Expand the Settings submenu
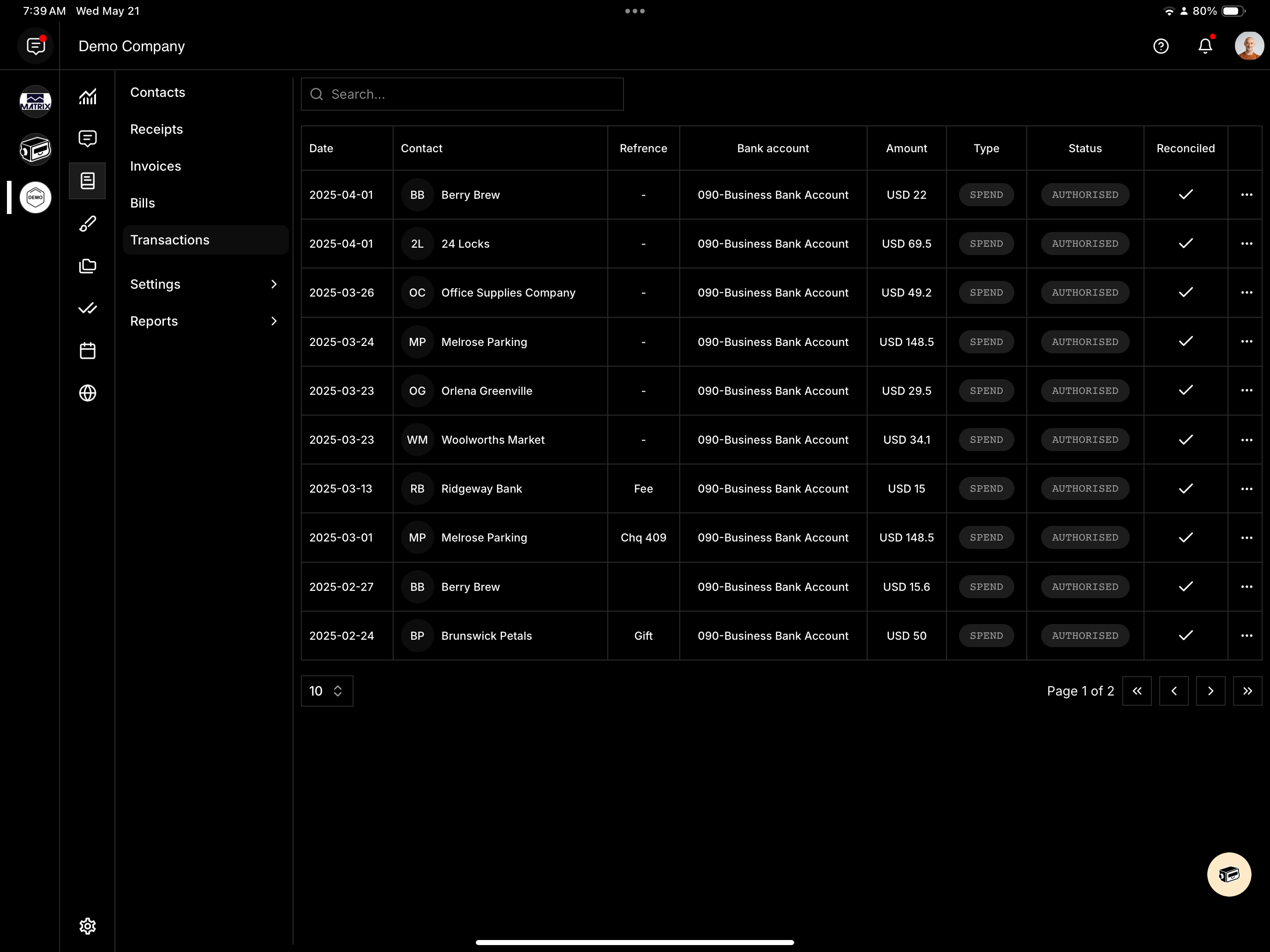1270x952 pixels. [205, 284]
